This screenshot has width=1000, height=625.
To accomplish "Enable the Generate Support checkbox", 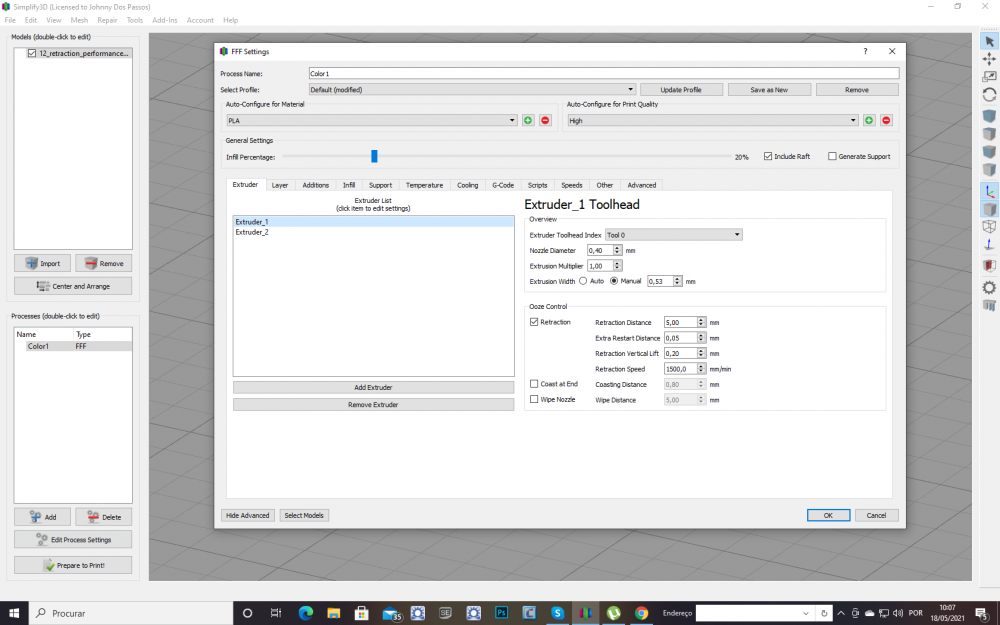I will [832, 156].
